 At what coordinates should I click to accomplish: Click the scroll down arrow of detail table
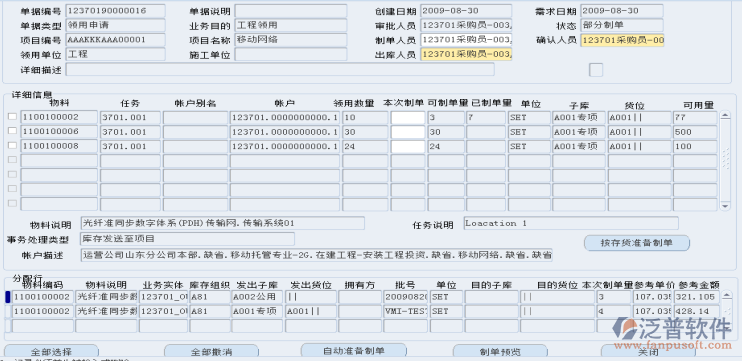tap(724, 206)
